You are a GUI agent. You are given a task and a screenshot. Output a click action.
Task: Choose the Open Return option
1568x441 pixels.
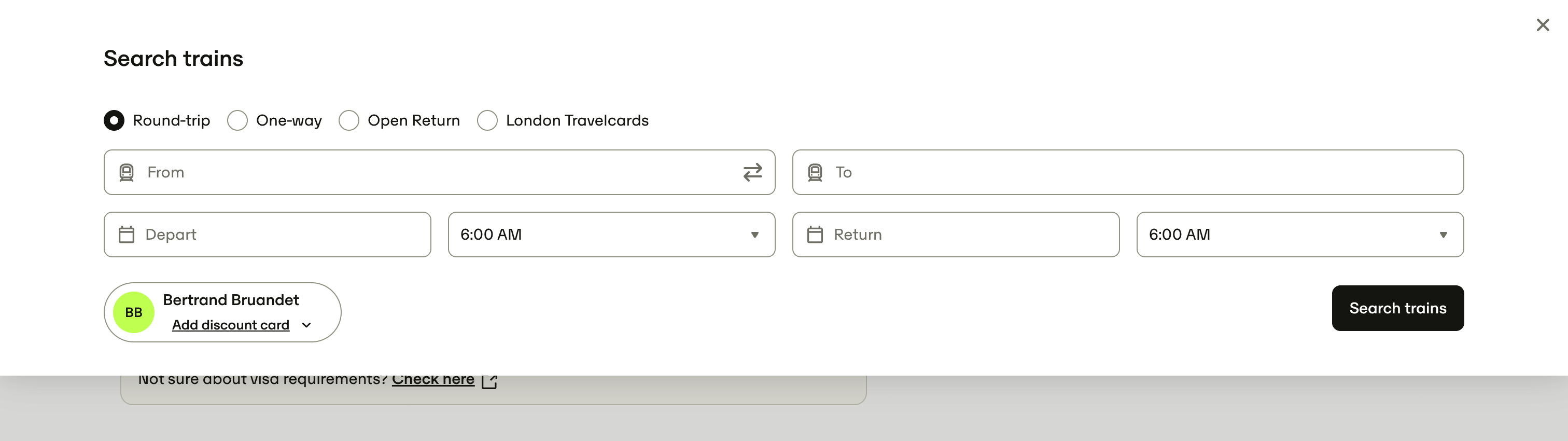(349, 120)
